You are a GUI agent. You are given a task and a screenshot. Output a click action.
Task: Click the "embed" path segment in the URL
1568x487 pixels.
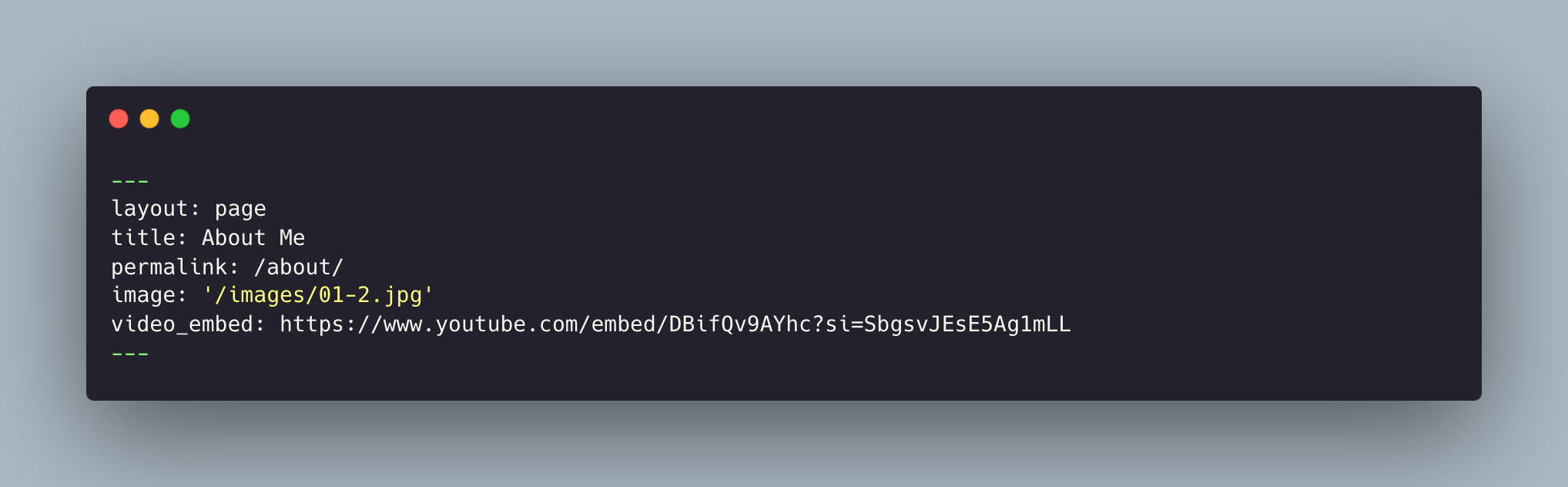(622, 324)
